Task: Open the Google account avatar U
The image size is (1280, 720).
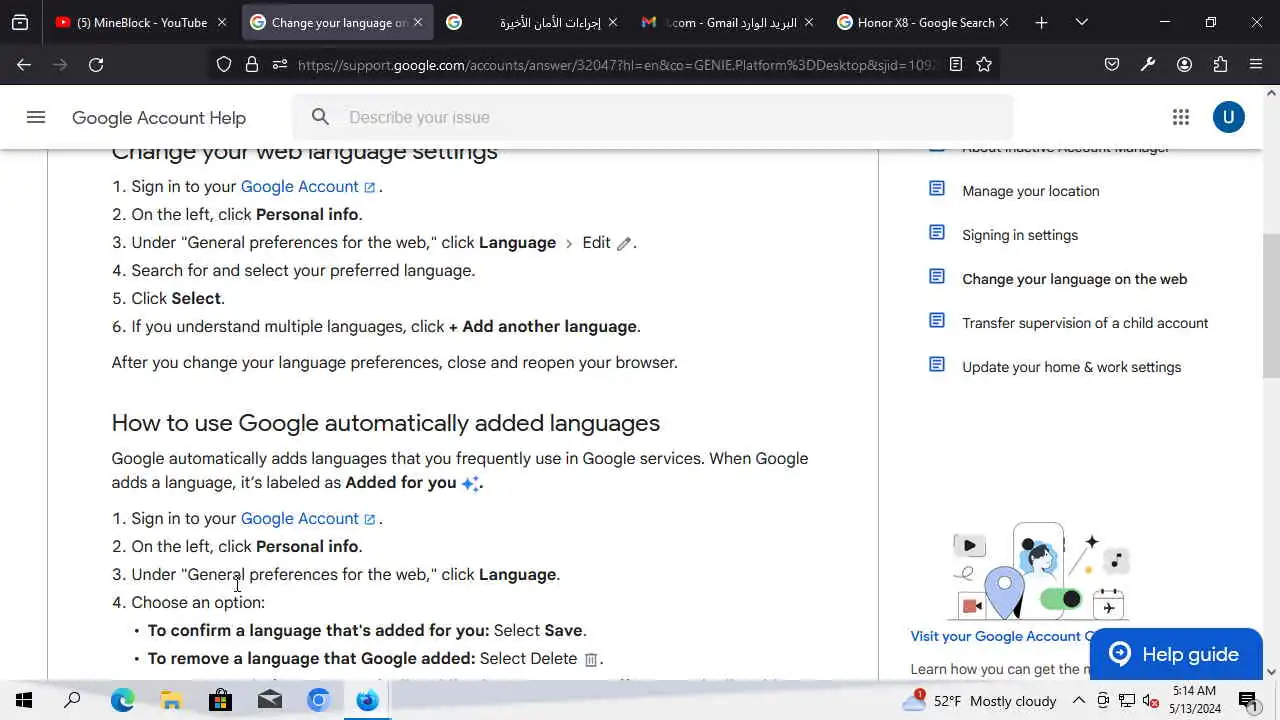Action: (x=1228, y=117)
